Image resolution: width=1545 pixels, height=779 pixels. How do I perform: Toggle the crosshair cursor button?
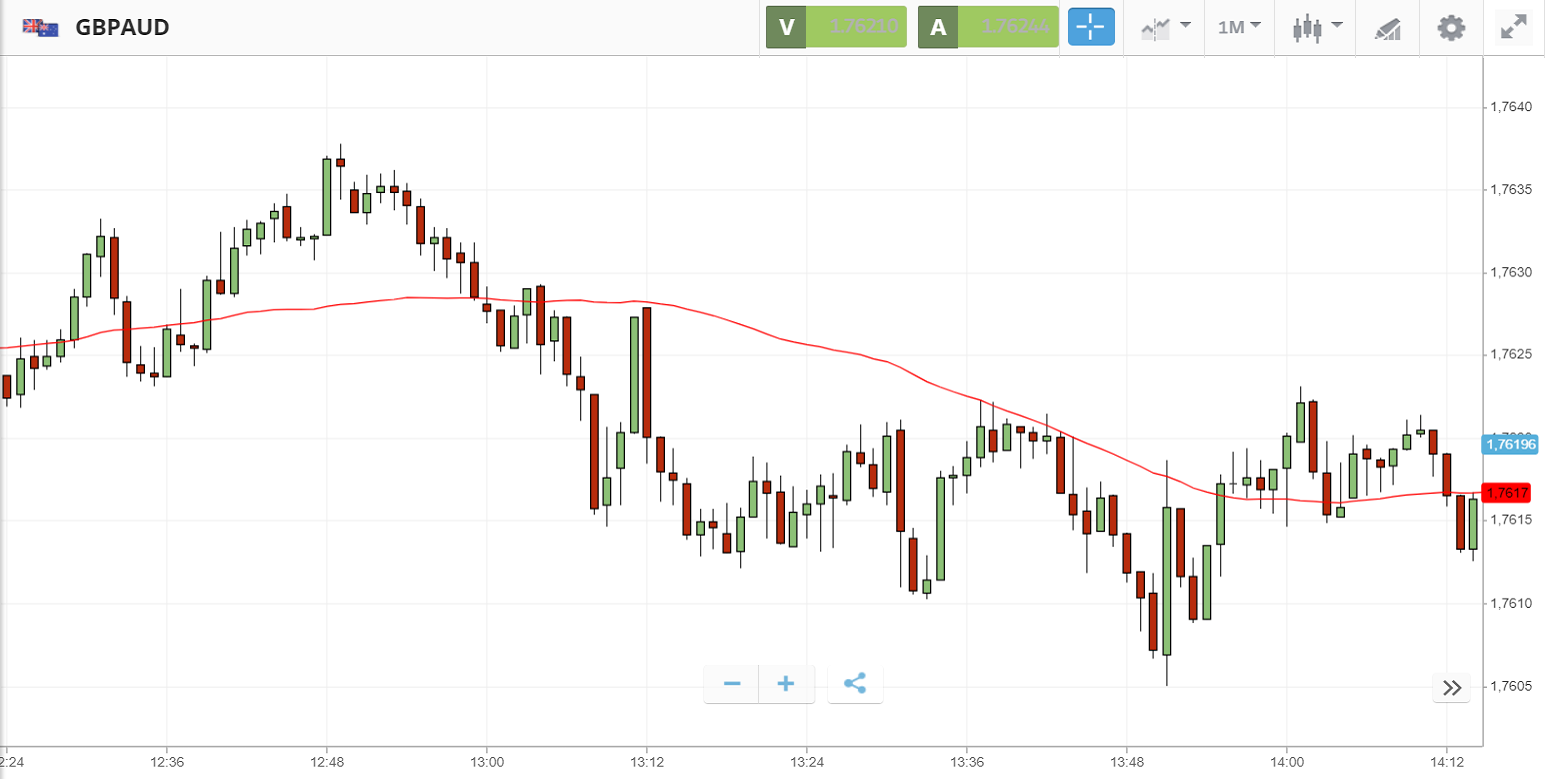[1091, 27]
